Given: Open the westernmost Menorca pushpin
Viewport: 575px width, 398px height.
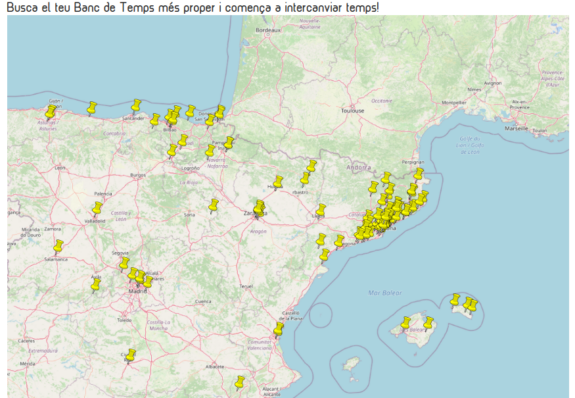Looking at the screenshot, I should coord(455,300).
